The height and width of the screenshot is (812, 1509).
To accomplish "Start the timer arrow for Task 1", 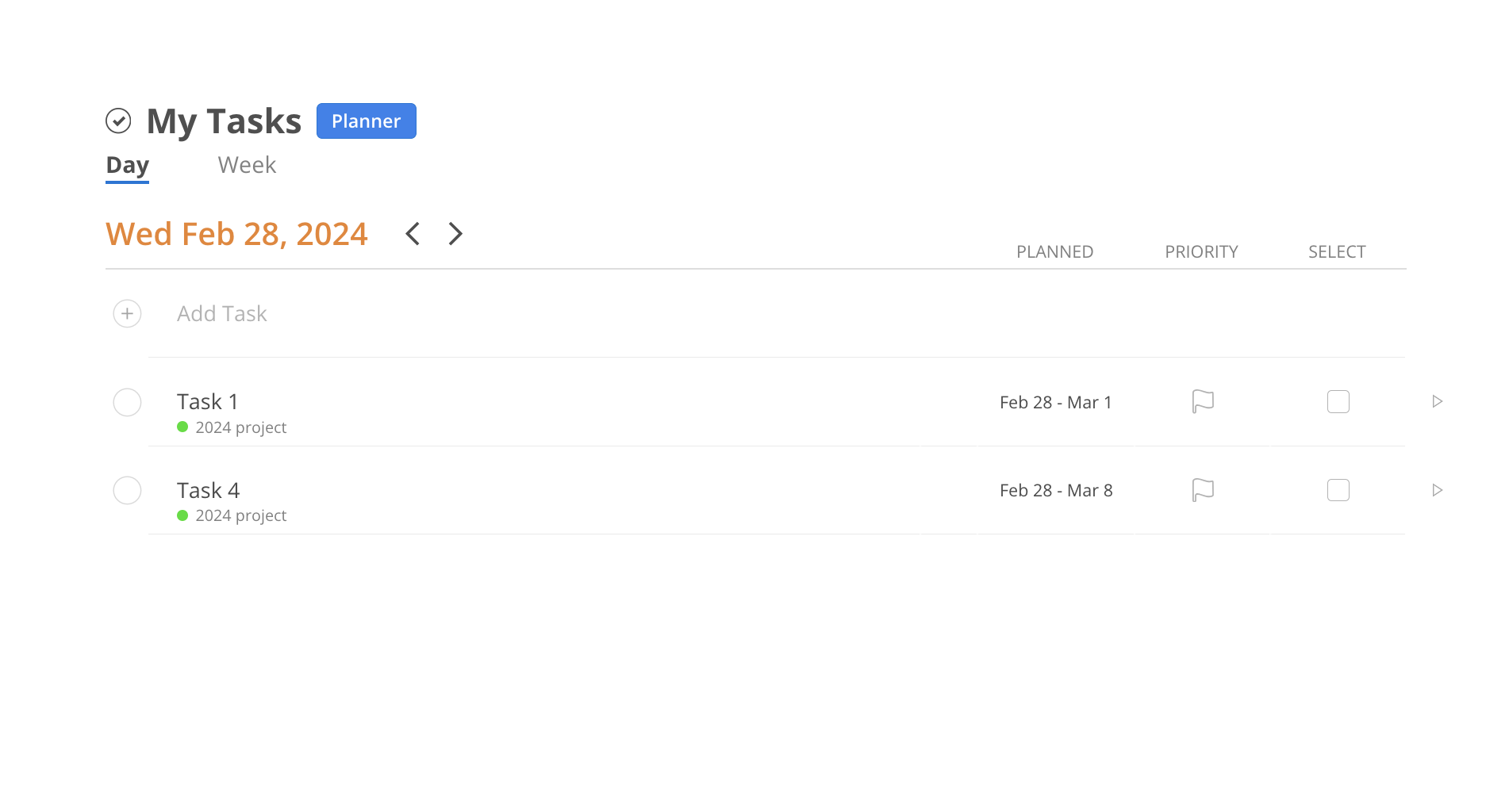I will point(1438,401).
